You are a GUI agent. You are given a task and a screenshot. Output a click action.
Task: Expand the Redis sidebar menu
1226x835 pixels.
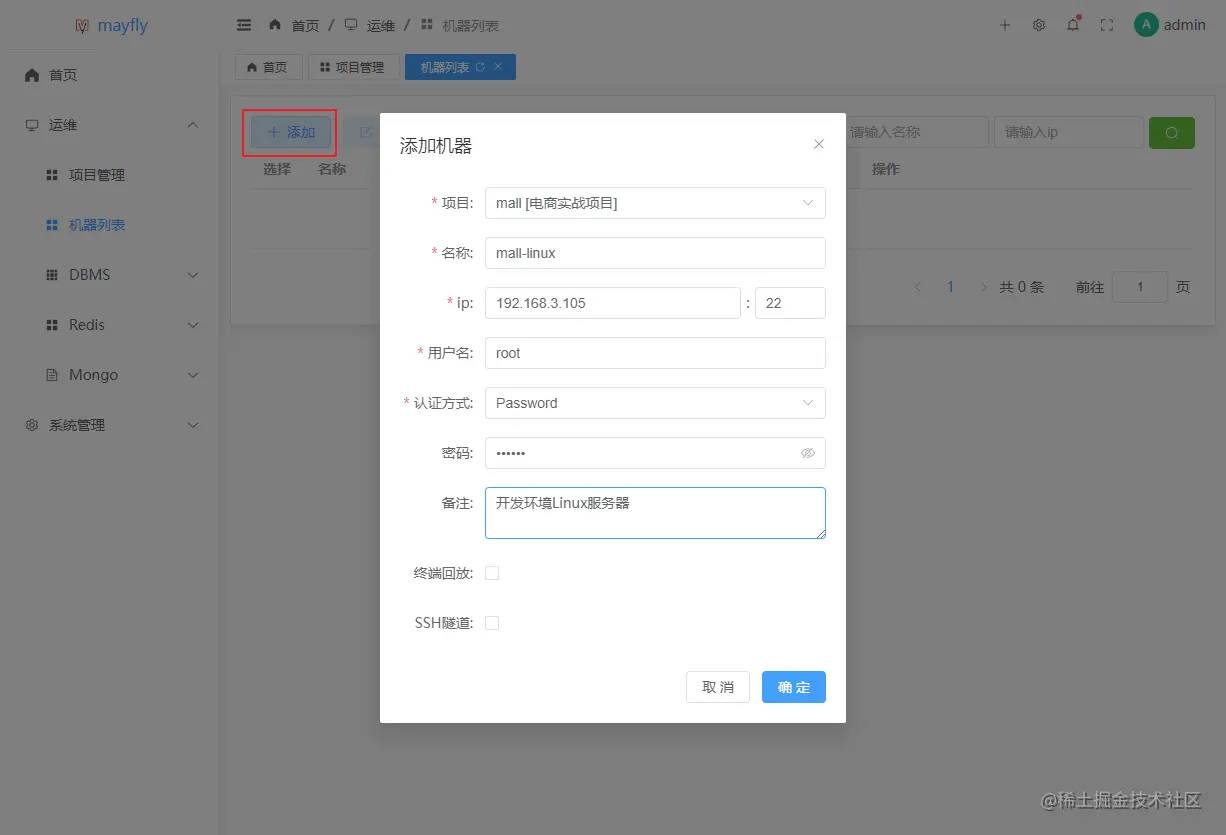point(109,325)
